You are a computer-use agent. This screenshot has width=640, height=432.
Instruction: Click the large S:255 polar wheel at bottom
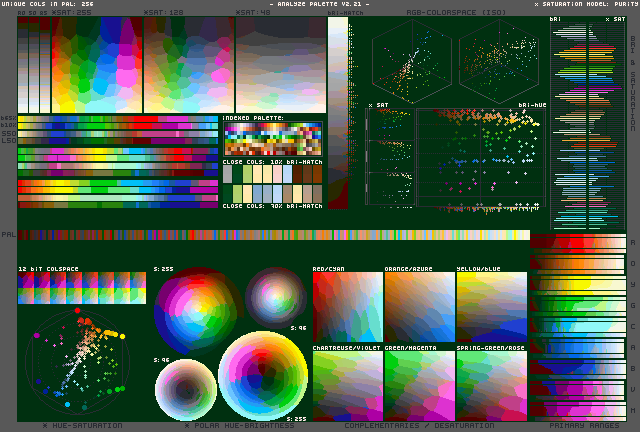tap(263, 375)
